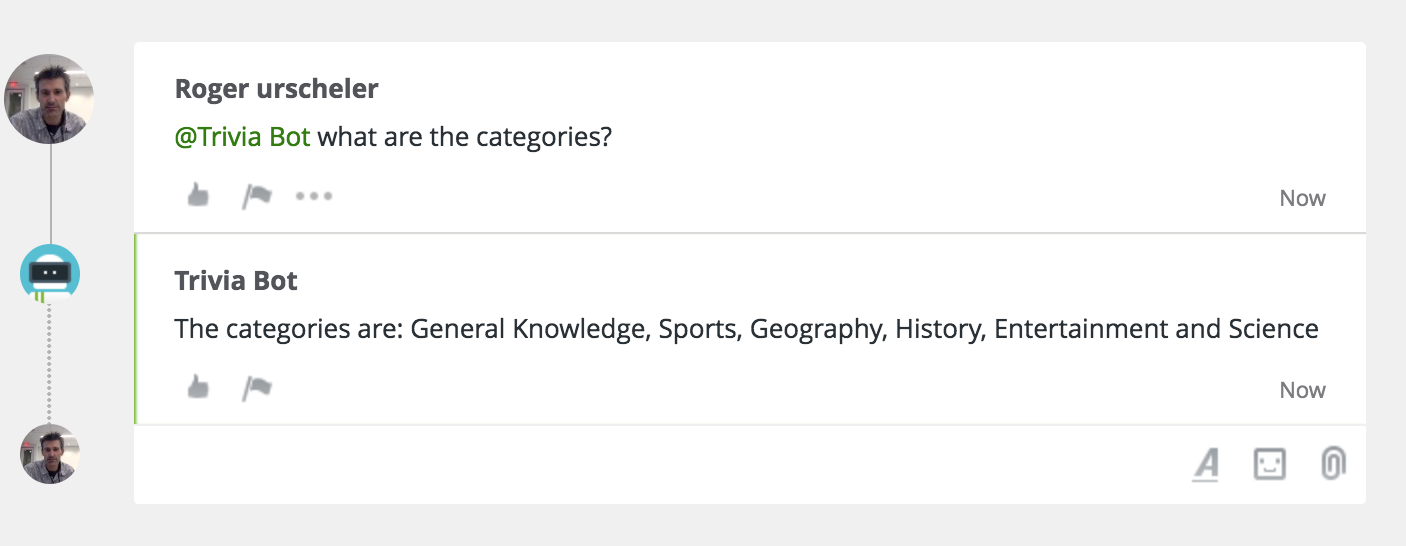
Task: Click Roger's question message text
Action: (464, 137)
